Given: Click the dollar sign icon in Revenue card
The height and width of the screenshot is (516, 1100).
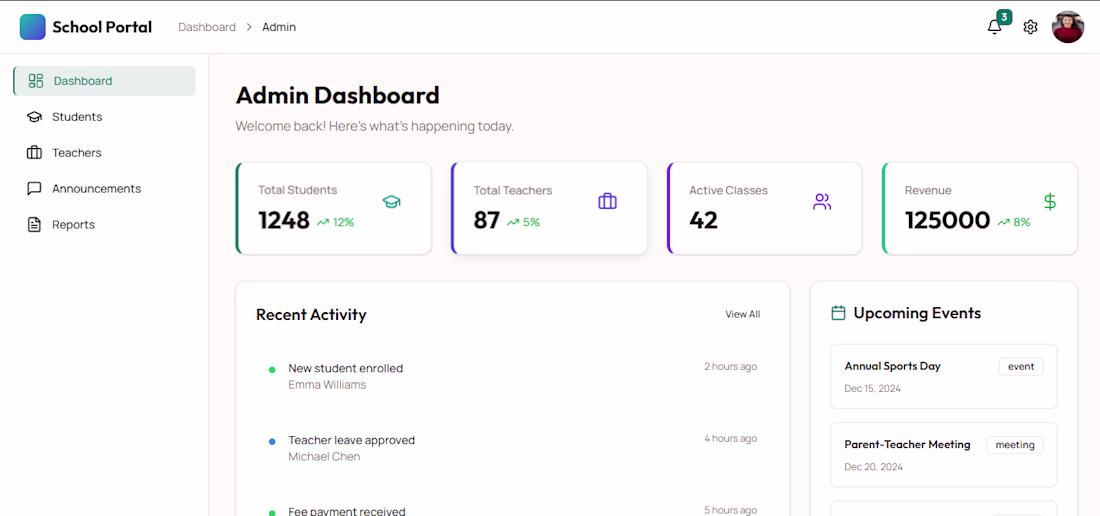Looking at the screenshot, I should (x=1049, y=202).
